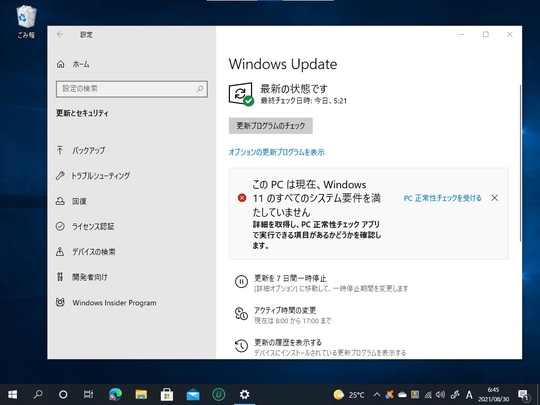Open the Windows Start menu
540x405 pixels.
point(12,394)
